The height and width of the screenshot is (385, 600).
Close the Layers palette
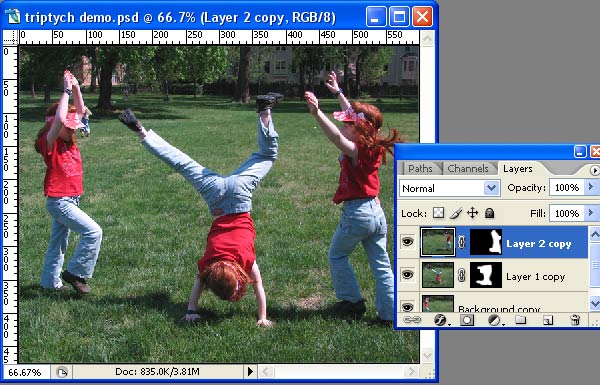(x=595, y=152)
